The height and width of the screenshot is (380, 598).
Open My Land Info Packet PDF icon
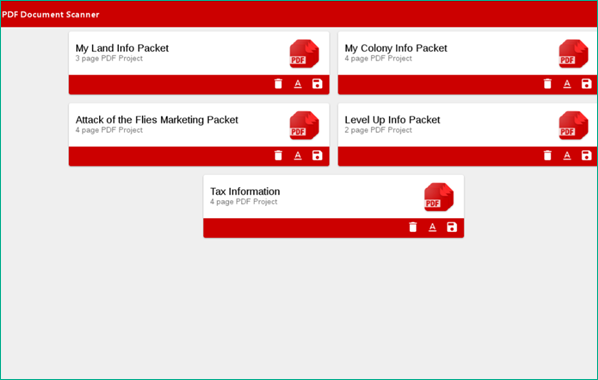click(304, 54)
